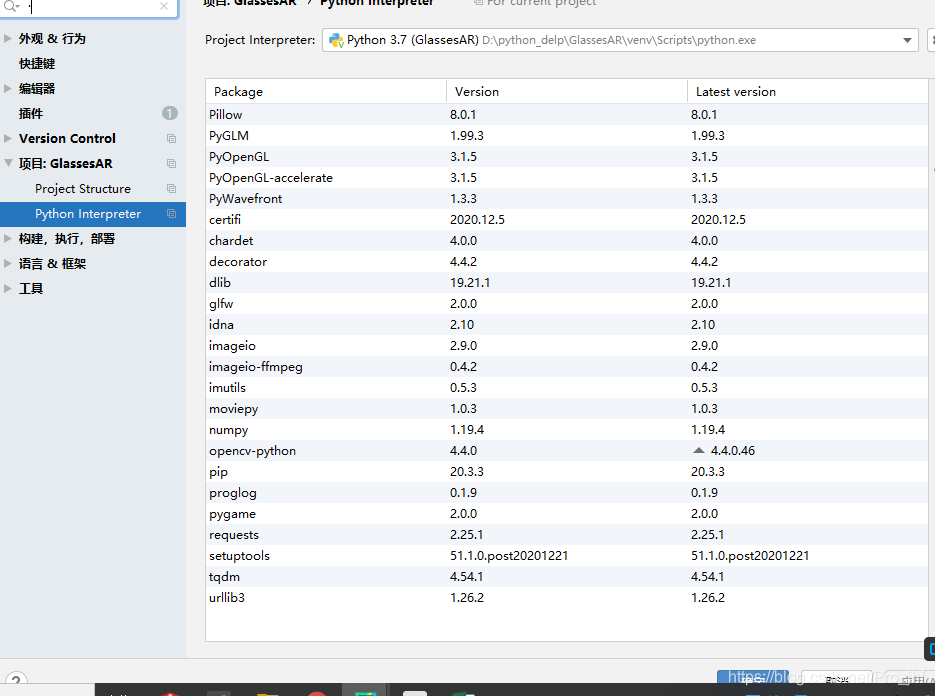The height and width of the screenshot is (696, 935).
Task: Expand the 语言 & 框架 section
Action: click(8, 263)
